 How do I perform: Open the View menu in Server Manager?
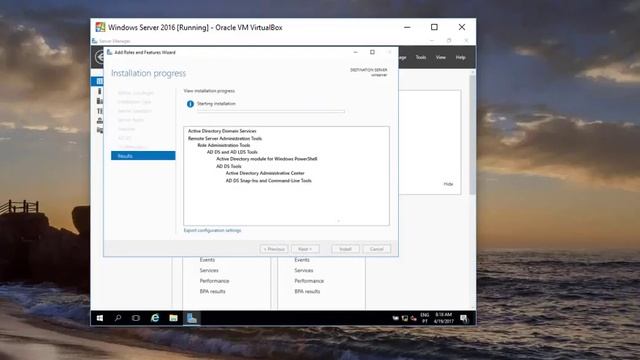[441, 58]
